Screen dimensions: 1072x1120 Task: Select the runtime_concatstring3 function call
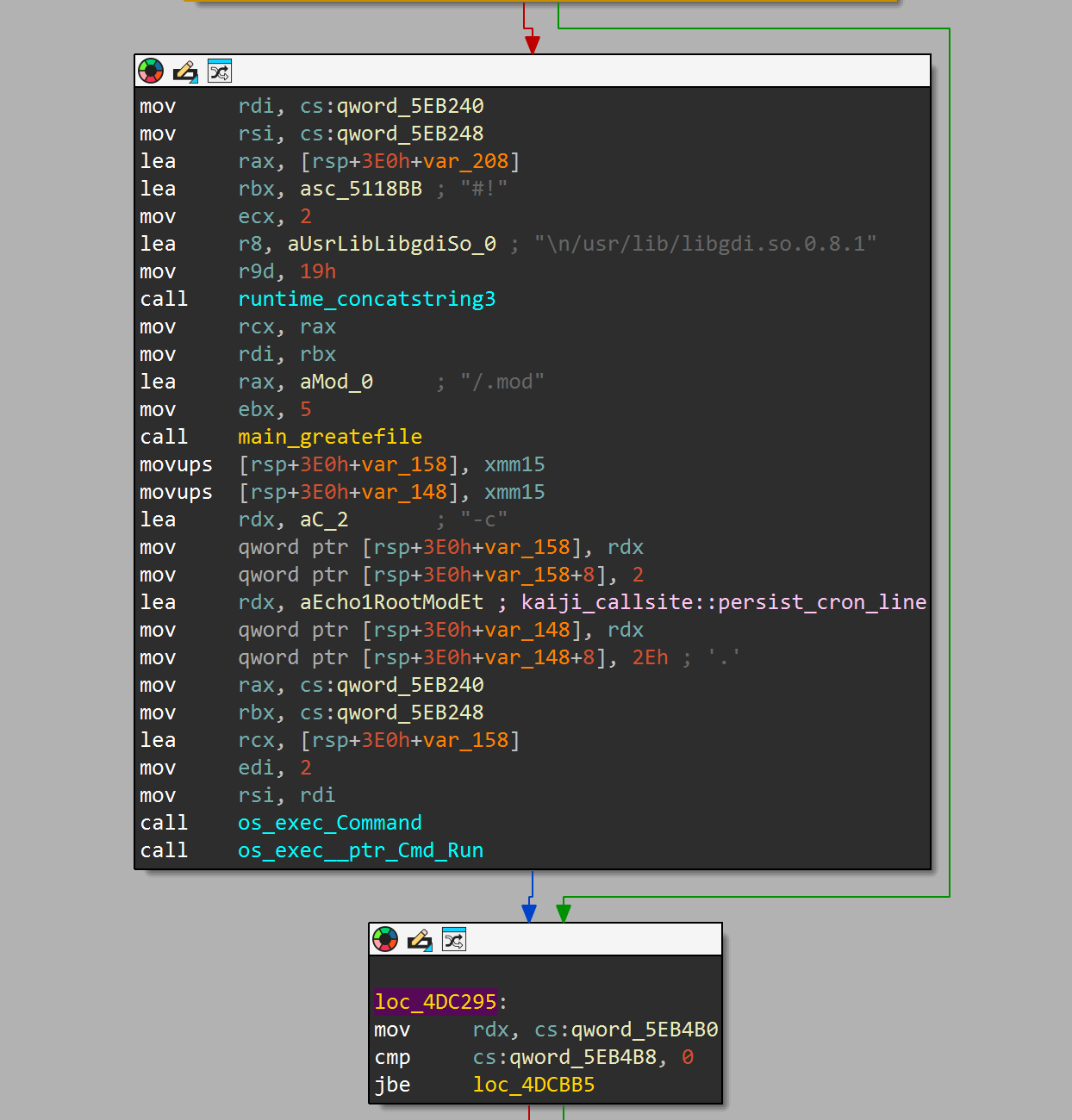tap(367, 299)
